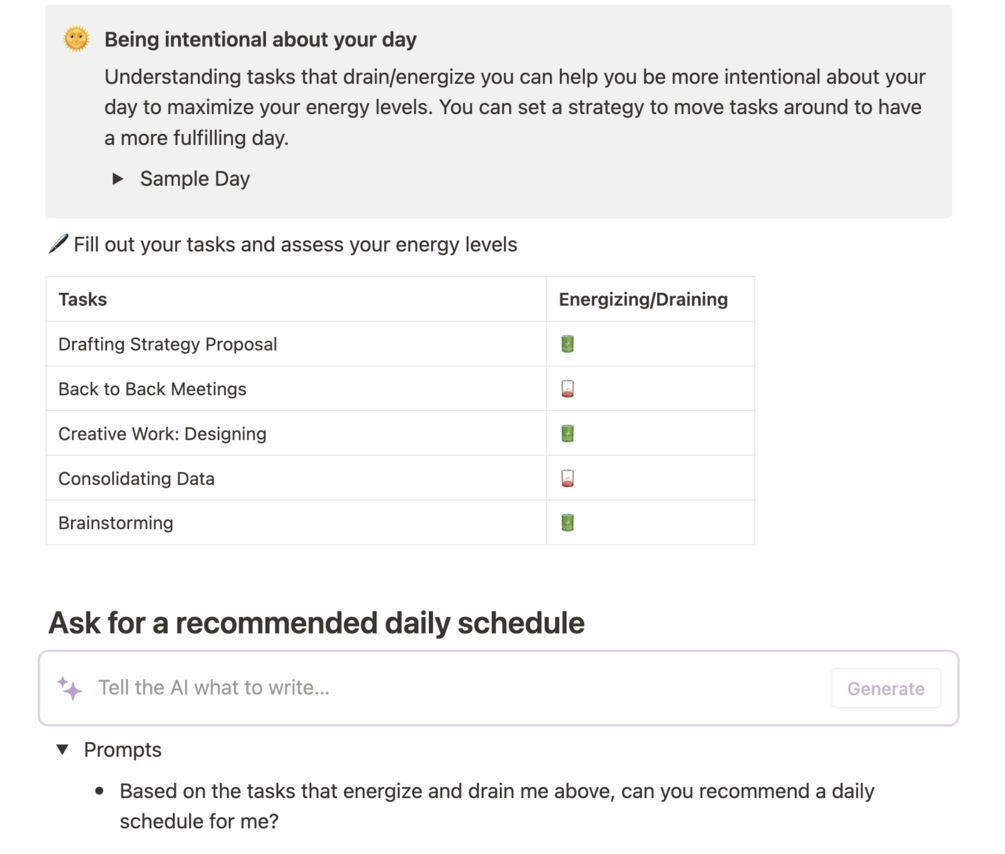Select the Consolidating Data task cell

(136, 478)
